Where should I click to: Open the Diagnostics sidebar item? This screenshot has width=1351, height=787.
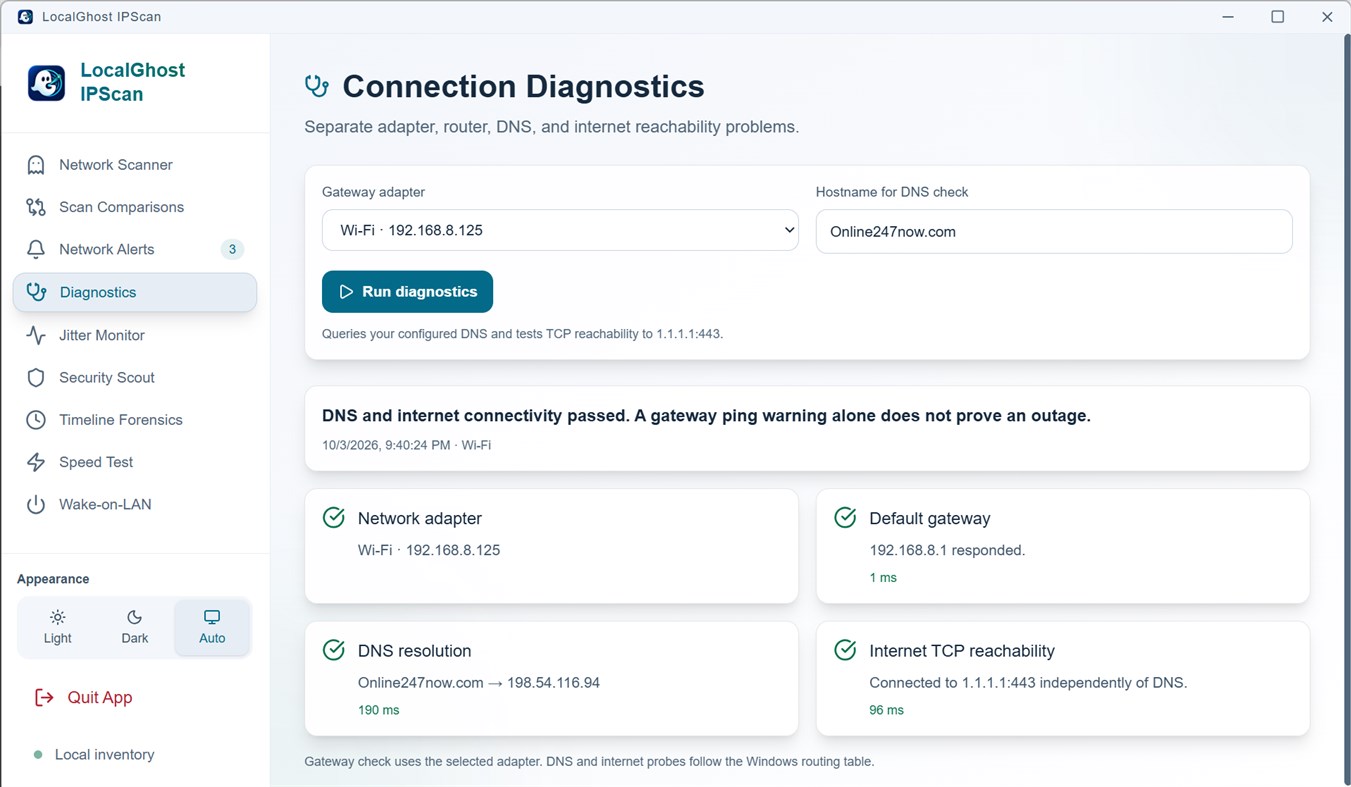click(x=135, y=292)
